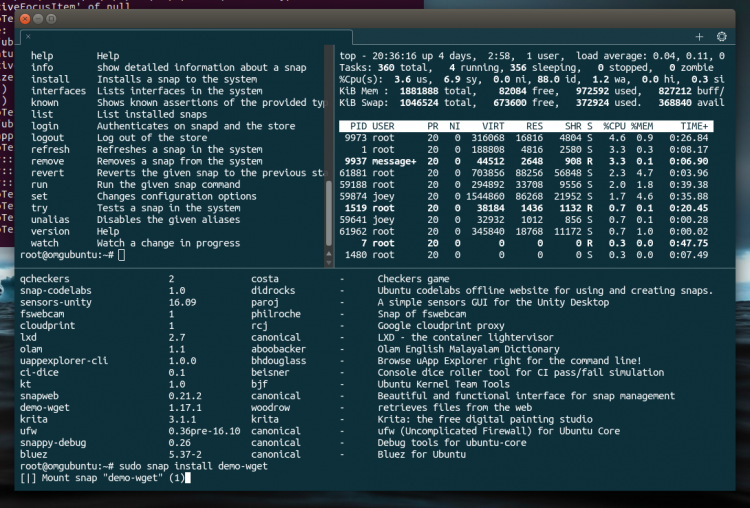Select process row with PID 61881
750x508 pixels.
click(526, 173)
